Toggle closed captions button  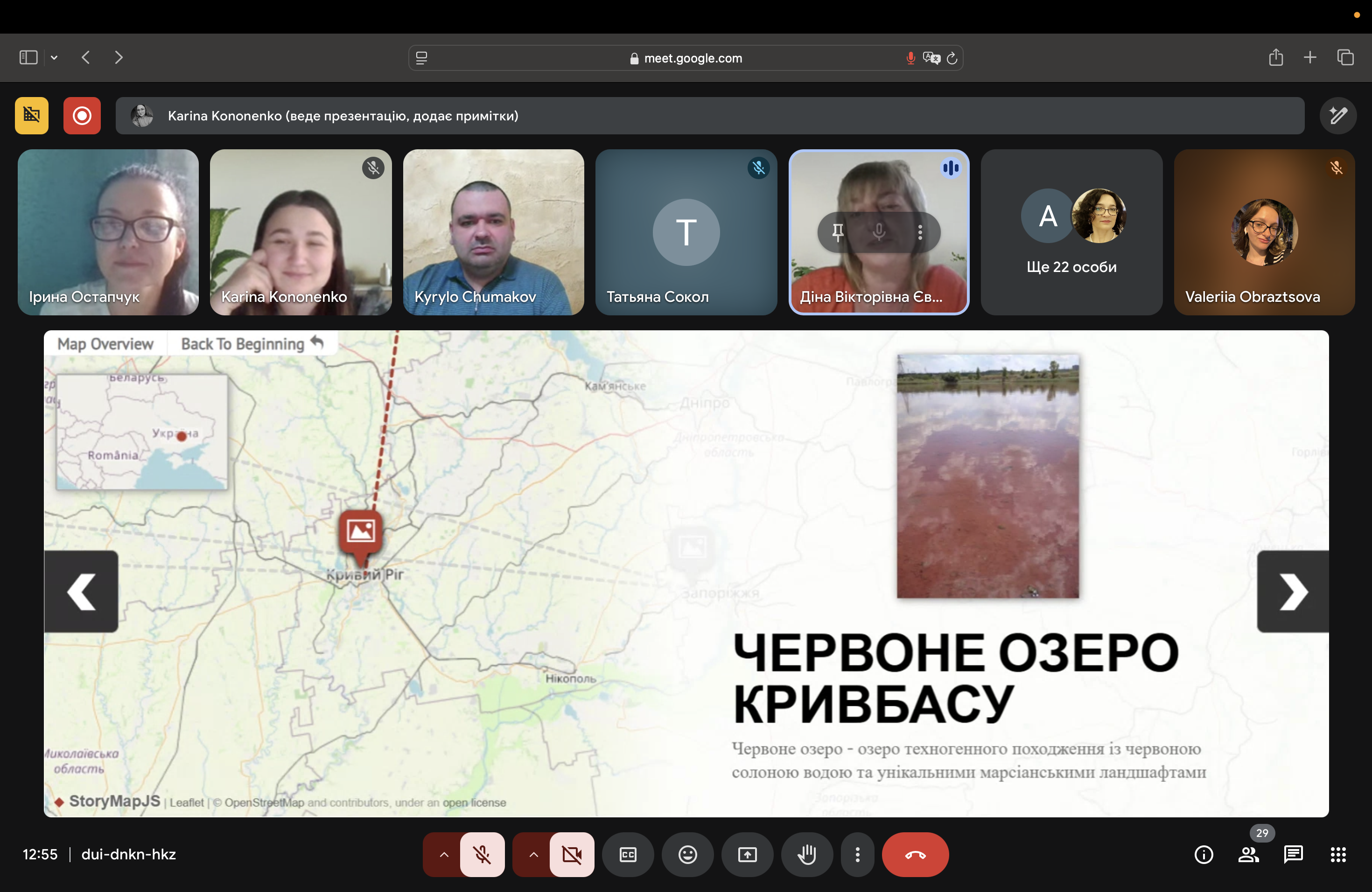point(628,855)
